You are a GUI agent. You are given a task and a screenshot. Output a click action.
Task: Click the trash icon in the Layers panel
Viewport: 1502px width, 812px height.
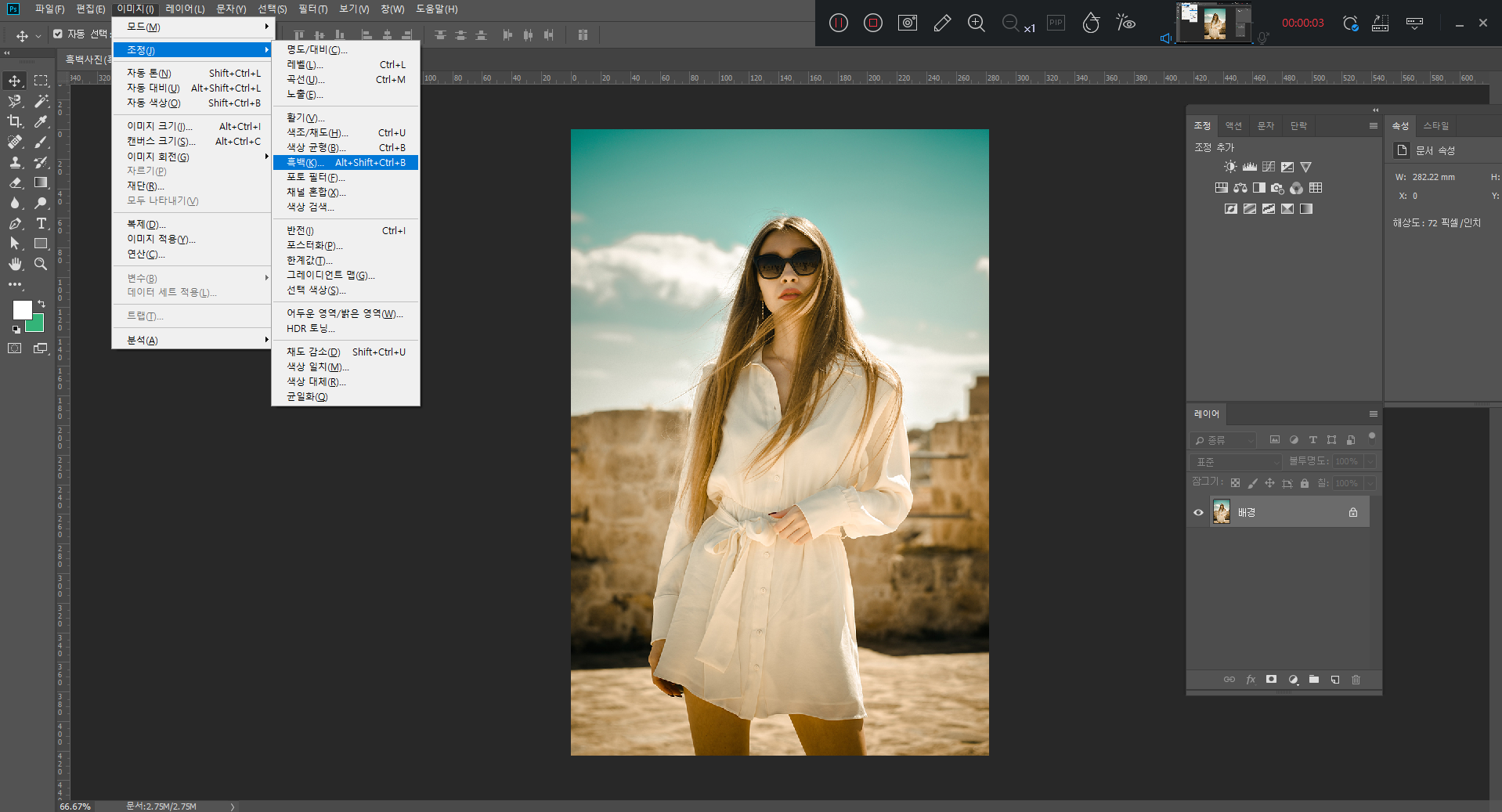click(x=1356, y=680)
